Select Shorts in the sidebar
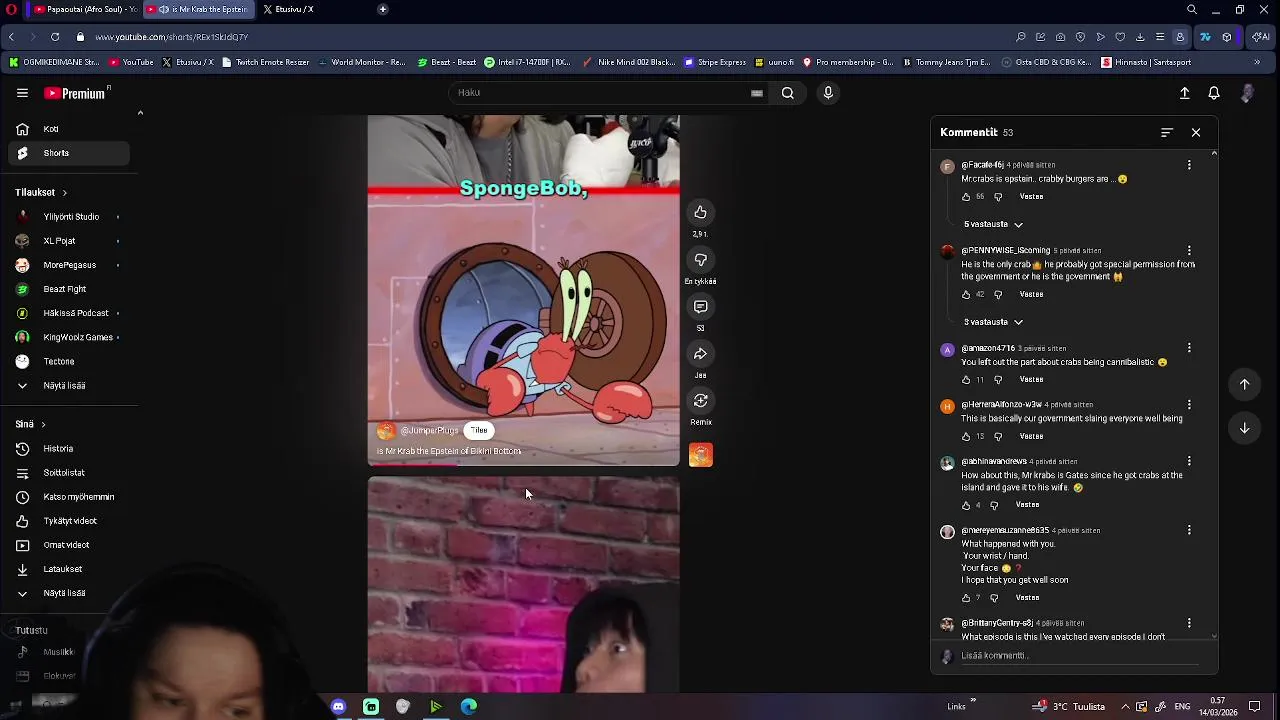Image resolution: width=1280 pixels, height=720 pixels. pyautogui.click(x=69, y=153)
